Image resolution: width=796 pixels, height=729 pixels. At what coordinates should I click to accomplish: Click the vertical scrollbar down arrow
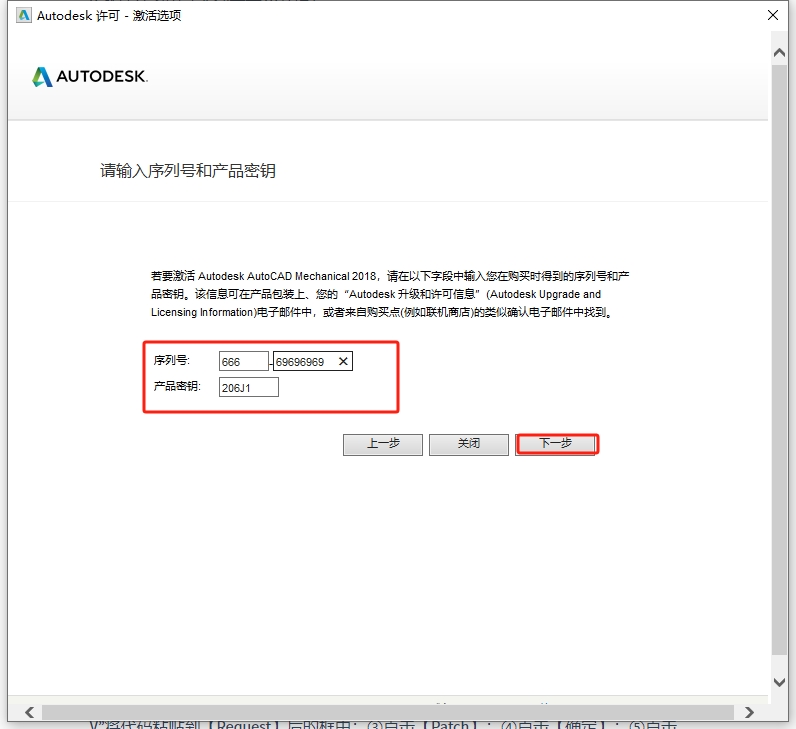[x=779, y=682]
